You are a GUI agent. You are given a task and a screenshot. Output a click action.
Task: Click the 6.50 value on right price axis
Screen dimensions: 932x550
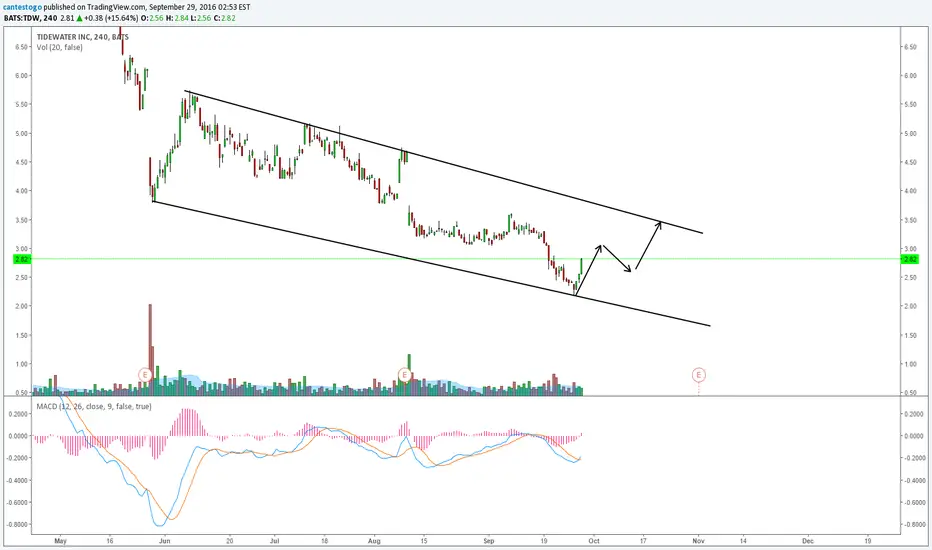point(910,47)
